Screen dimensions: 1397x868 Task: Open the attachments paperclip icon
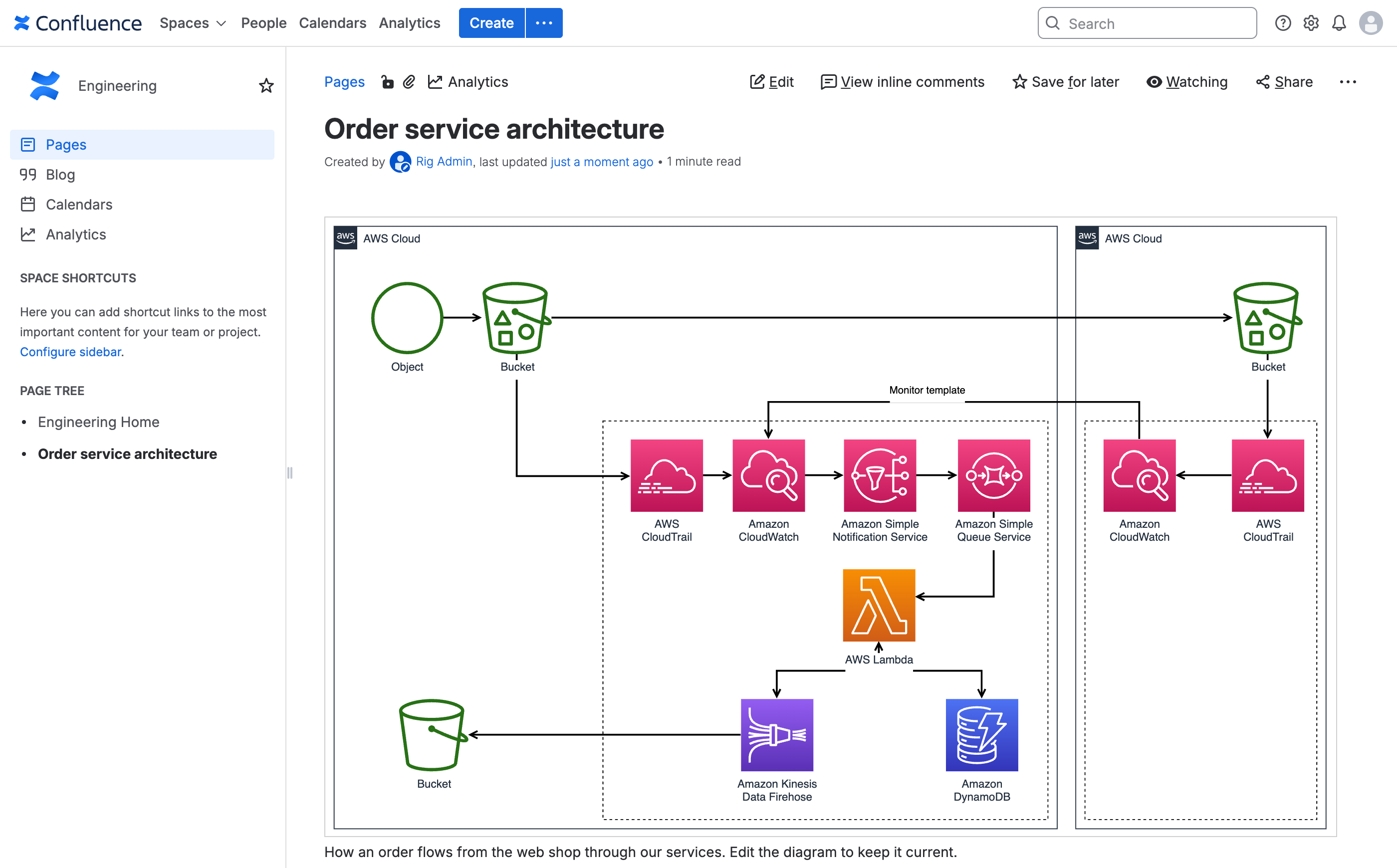coord(409,82)
